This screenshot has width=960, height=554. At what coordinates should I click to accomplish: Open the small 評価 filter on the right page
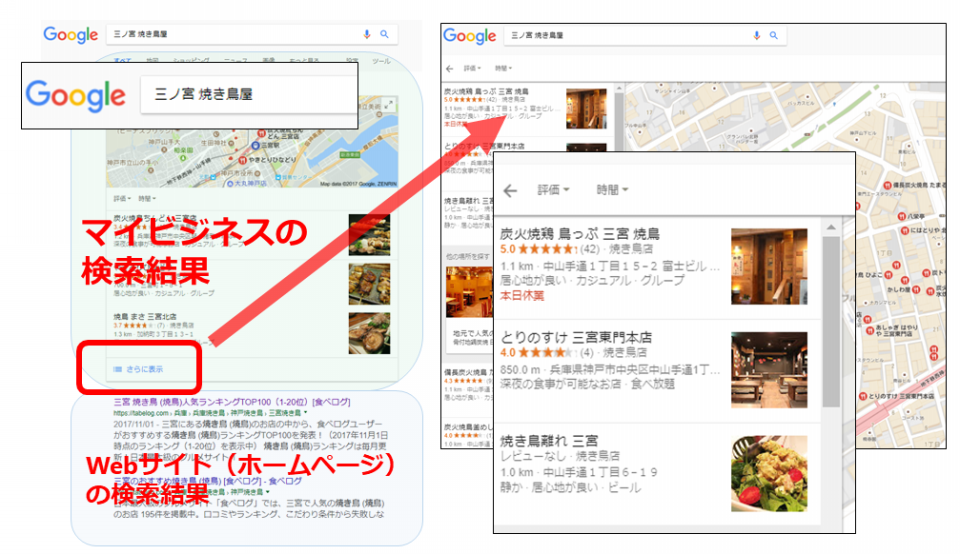472,69
